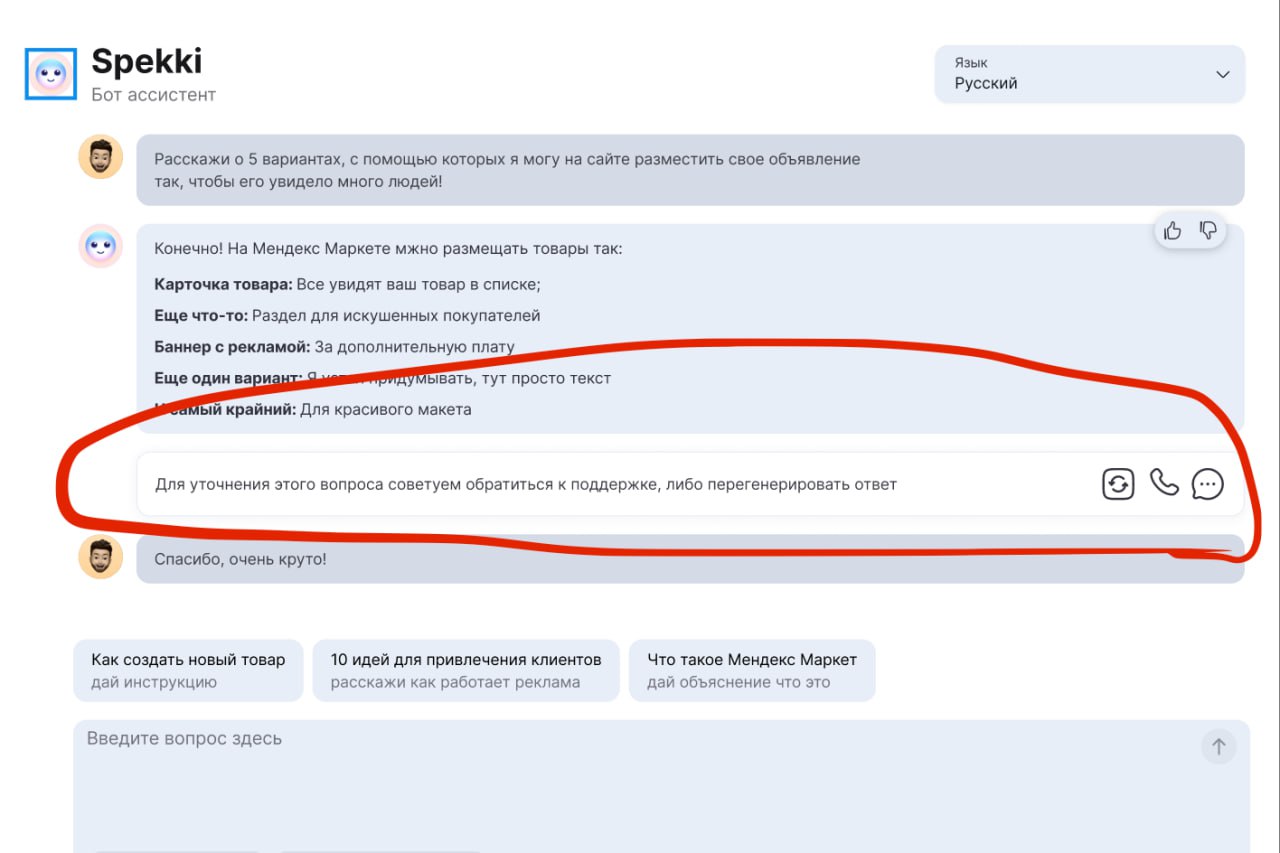
Task: Pick the "Что такое Мендекс Маркет" suggestion
Action: click(752, 670)
